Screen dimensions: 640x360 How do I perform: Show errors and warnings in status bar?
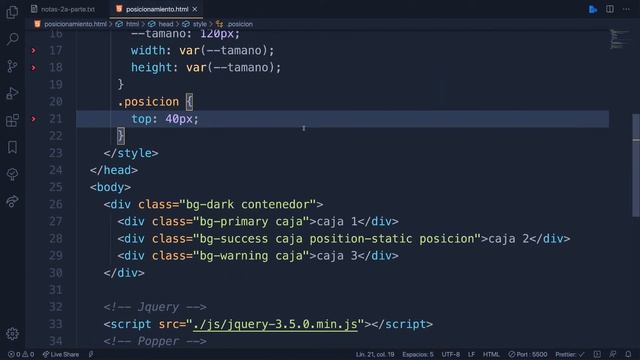(21, 354)
